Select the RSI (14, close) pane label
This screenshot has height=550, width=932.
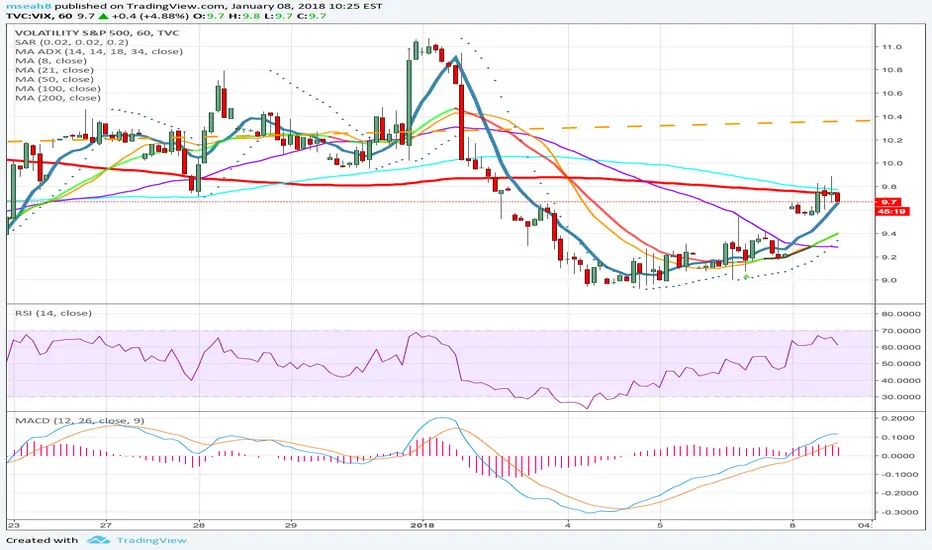[x=53, y=313]
